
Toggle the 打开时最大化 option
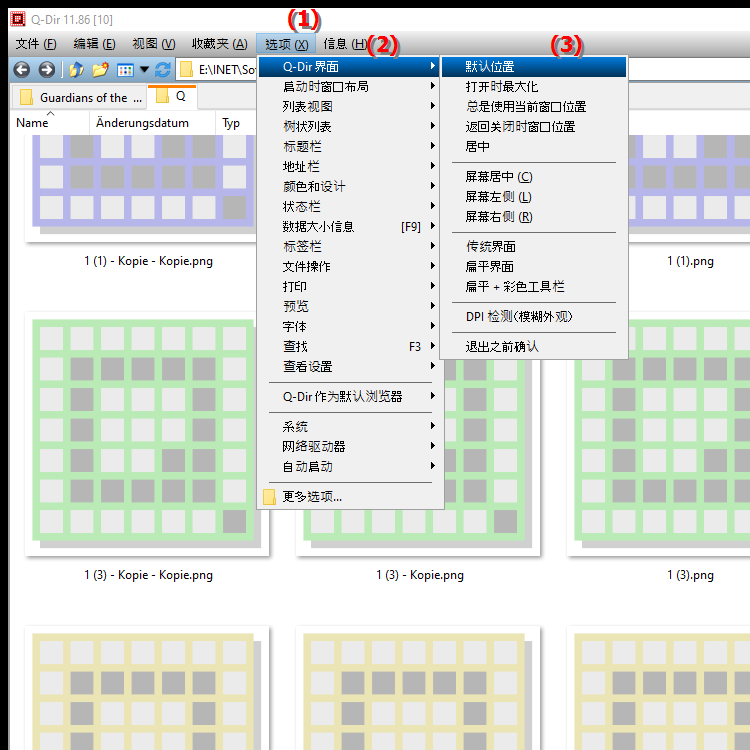point(534,87)
